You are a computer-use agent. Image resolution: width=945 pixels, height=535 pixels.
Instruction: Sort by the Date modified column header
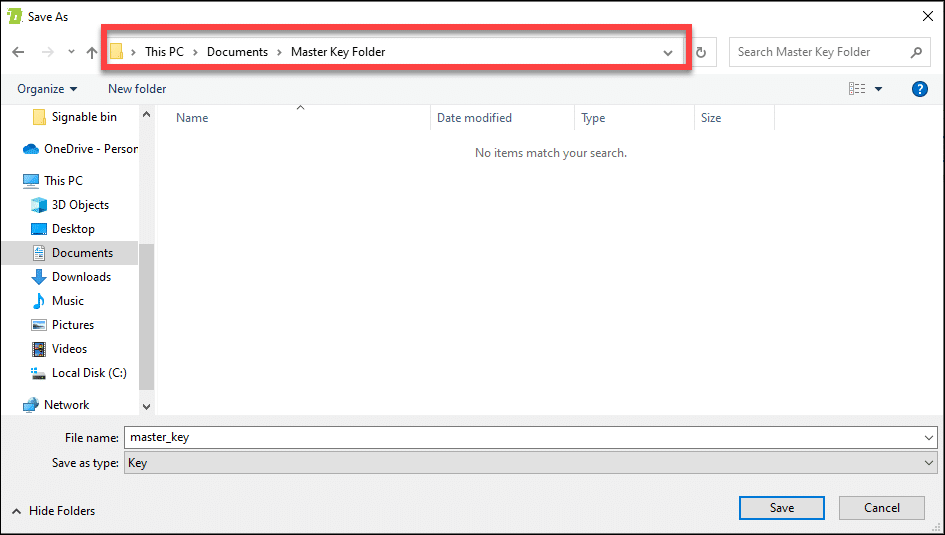tap(474, 118)
